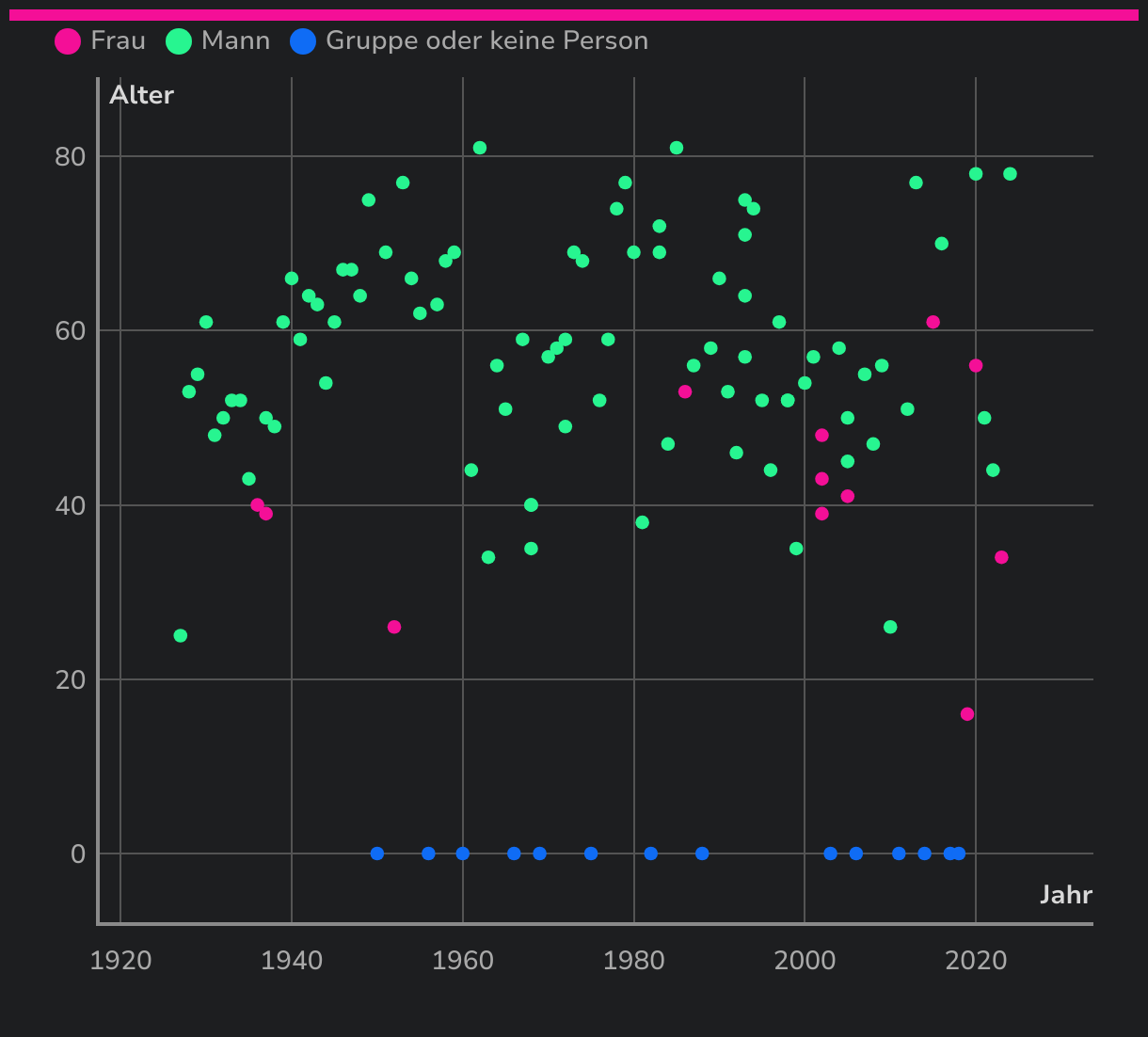Screen dimensions: 1148x1037
Task: Click the leftmost blue point at 1950
Action: coord(377,854)
